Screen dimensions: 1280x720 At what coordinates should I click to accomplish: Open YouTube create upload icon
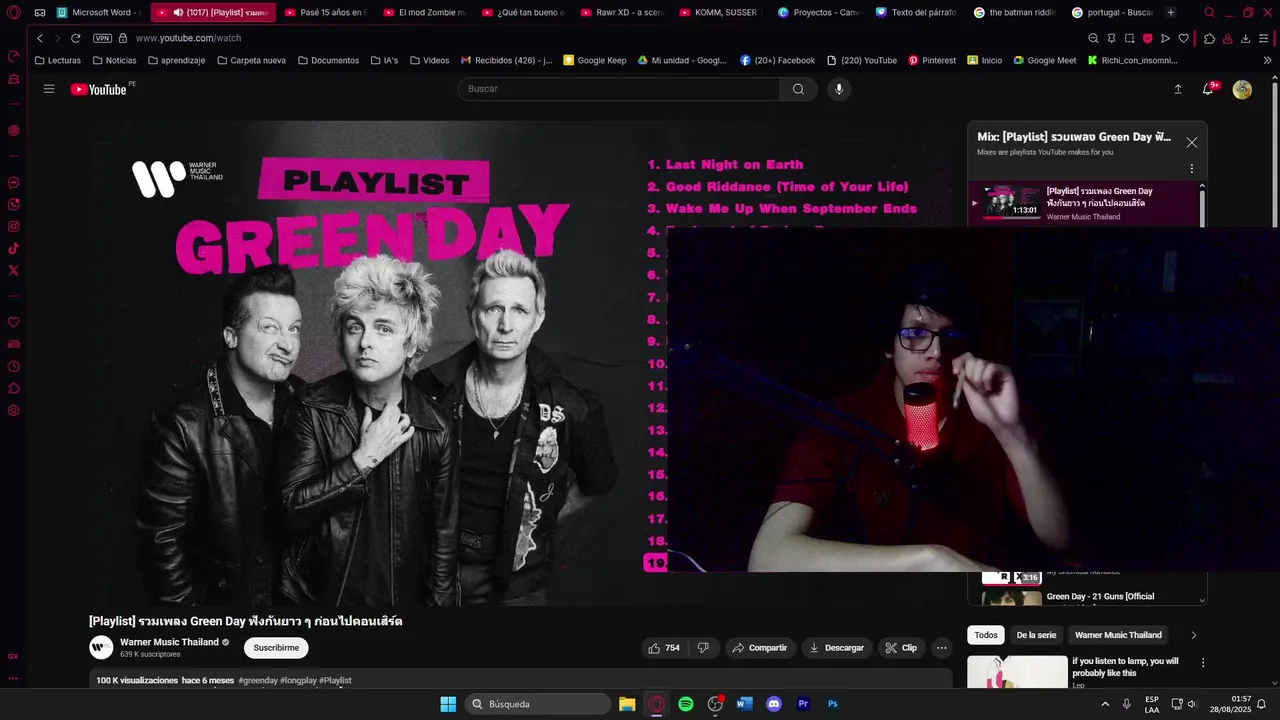tap(1178, 89)
